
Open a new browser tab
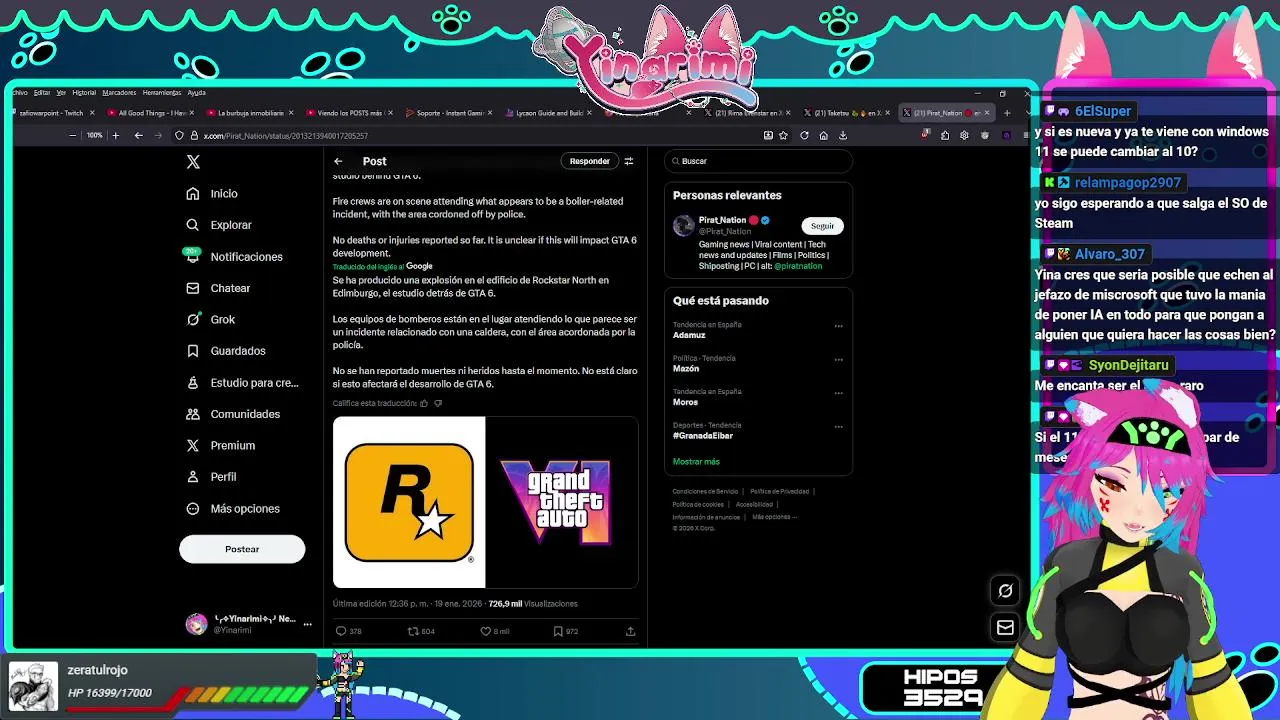[1007, 113]
